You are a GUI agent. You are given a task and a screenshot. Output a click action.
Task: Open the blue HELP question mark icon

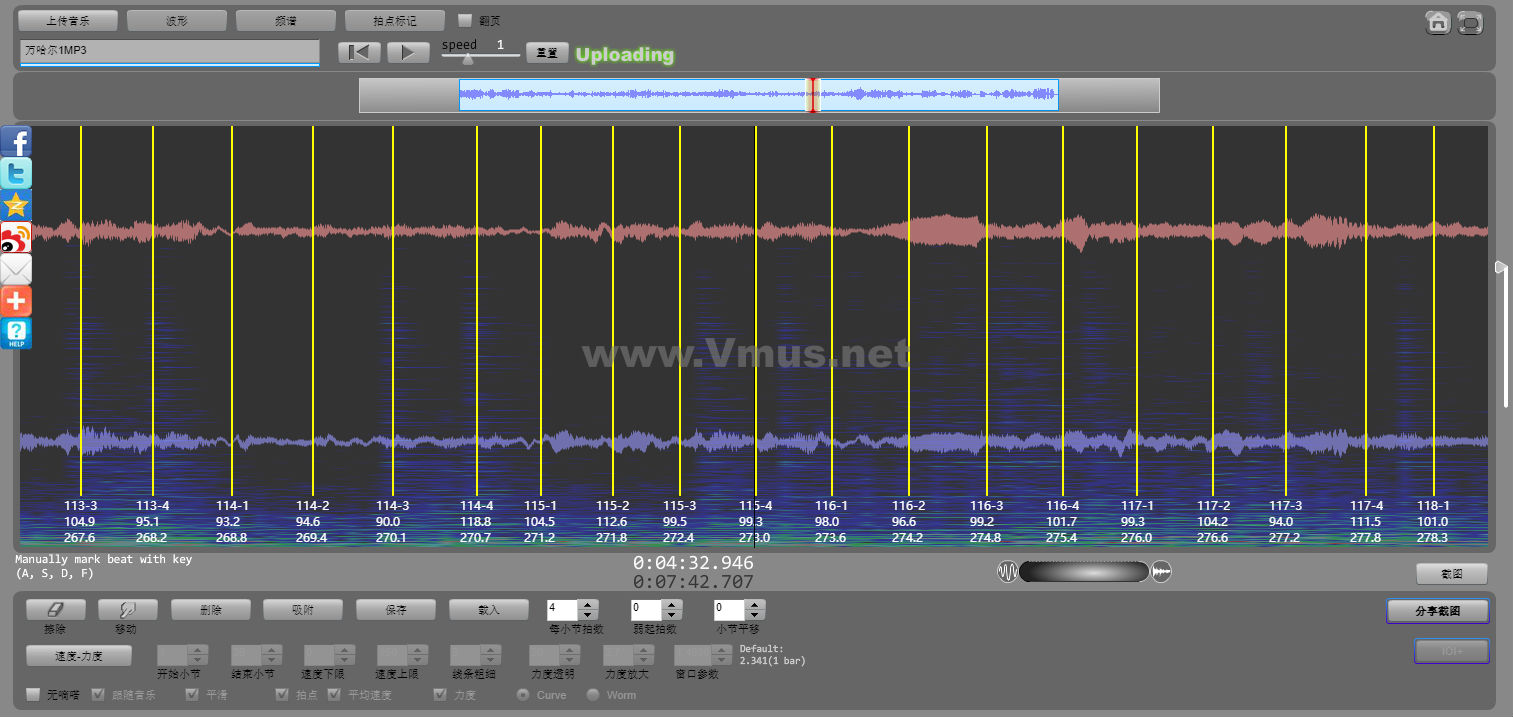click(x=16, y=333)
